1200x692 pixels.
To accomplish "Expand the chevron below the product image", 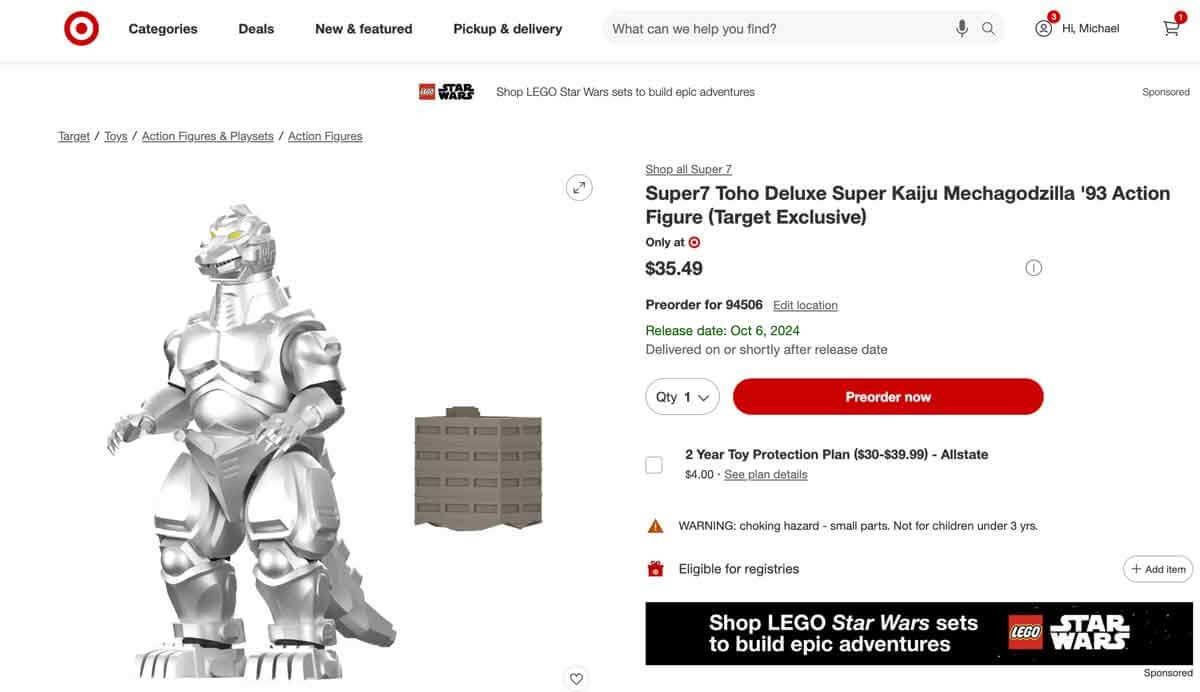I will (576, 678).
